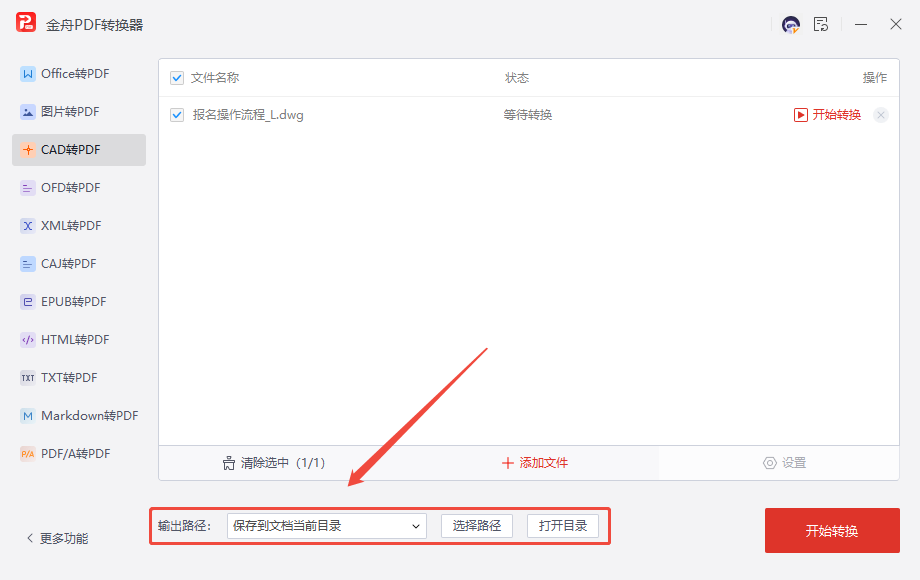Open the feedback note icon in title bar
This screenshot has width=920, height=580.
point(821,24)
